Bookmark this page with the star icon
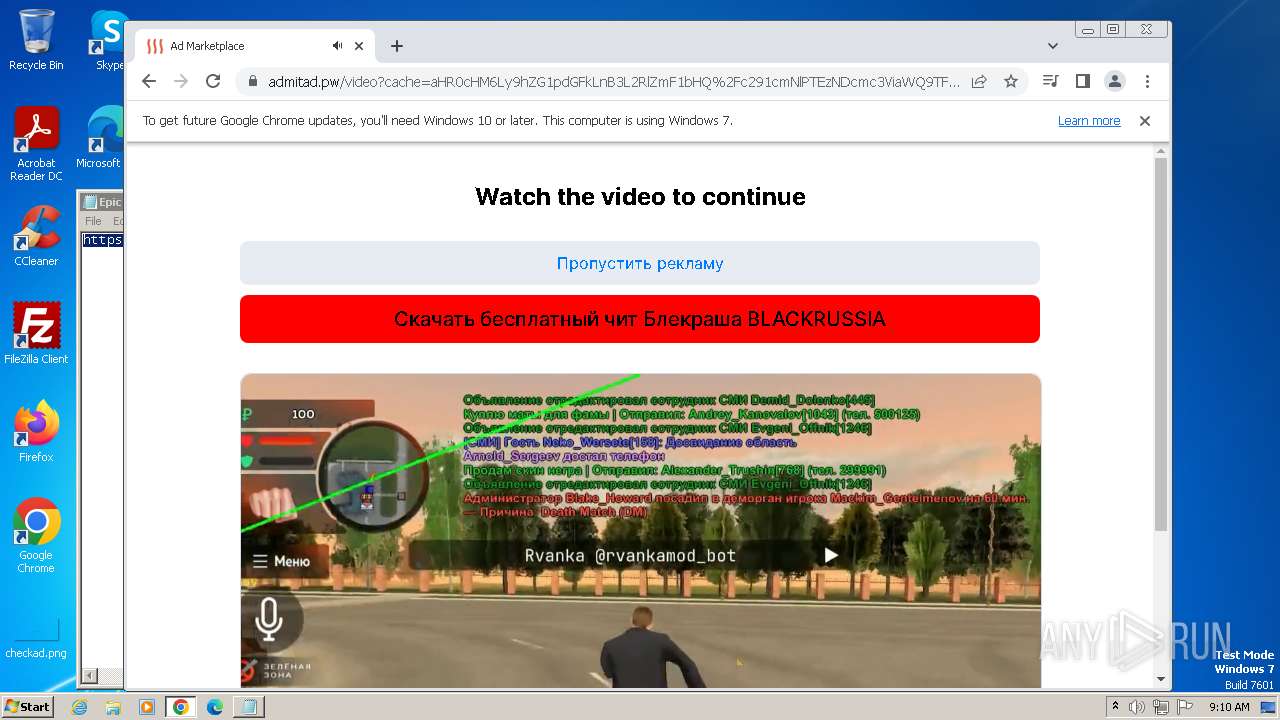1280x720 pixels. click(1011, 81)
